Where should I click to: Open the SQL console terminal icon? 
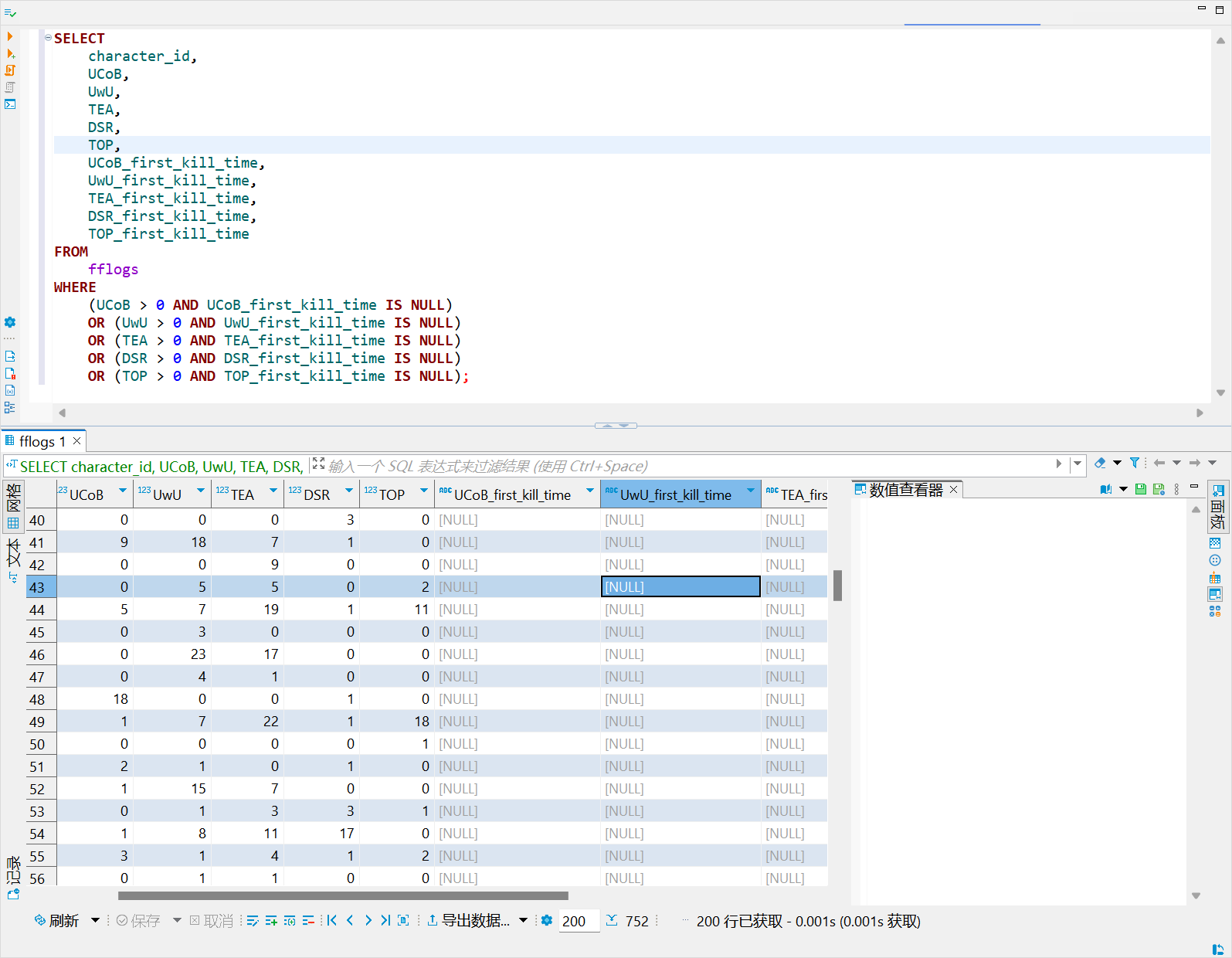tap(10, 104)
